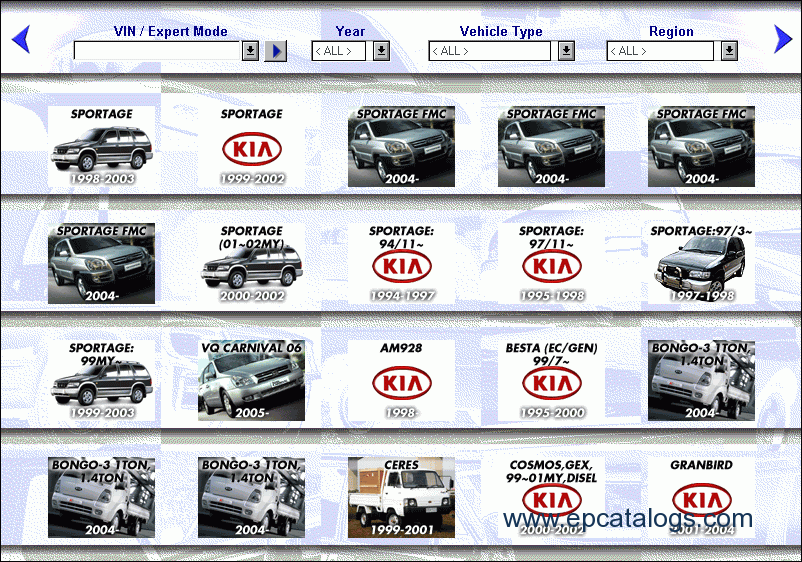Screen dimensions: 802x562
Task: Click the Year combo box showing ALL
Action: pos(339,51)
